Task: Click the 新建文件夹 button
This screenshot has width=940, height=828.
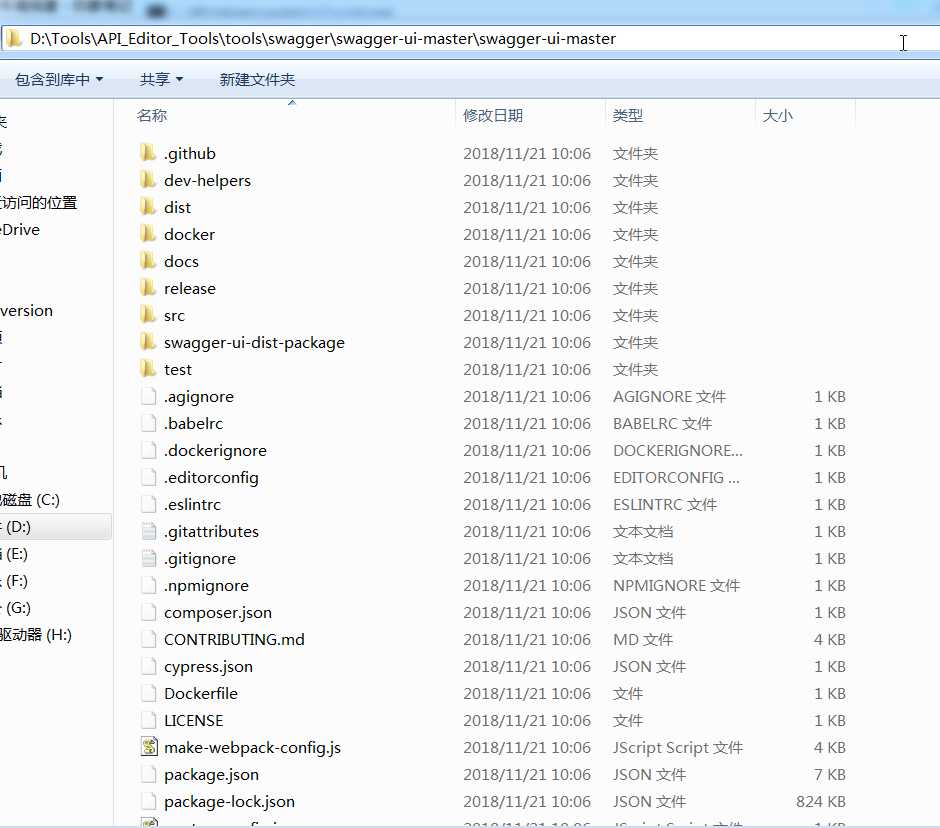Action: tap(257, 79)
